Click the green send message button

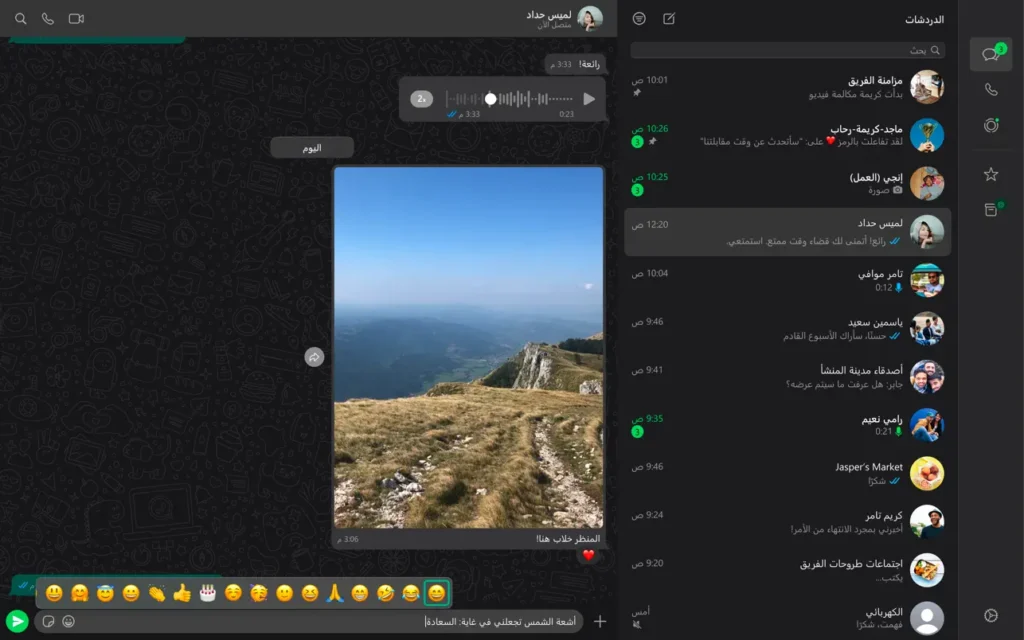16,621
